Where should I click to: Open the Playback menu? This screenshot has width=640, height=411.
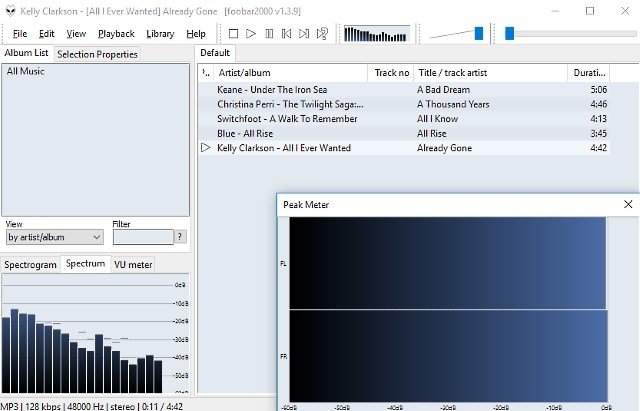[116, 34]
